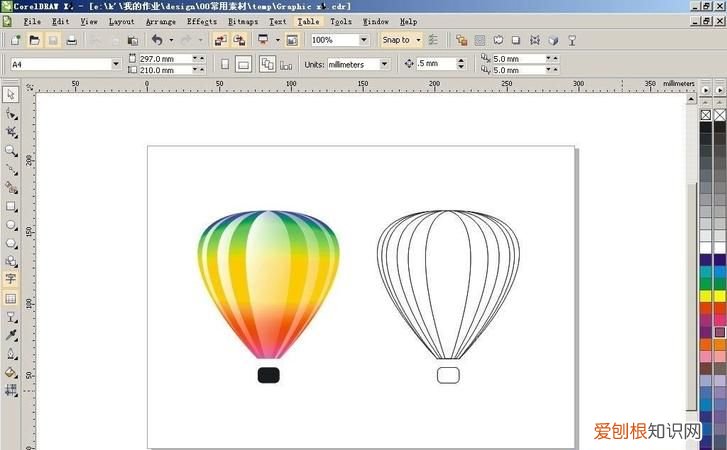Open the zoom level 100% dropdown
Viewport: 727px width, 450px height.
(x=364, y=40)
